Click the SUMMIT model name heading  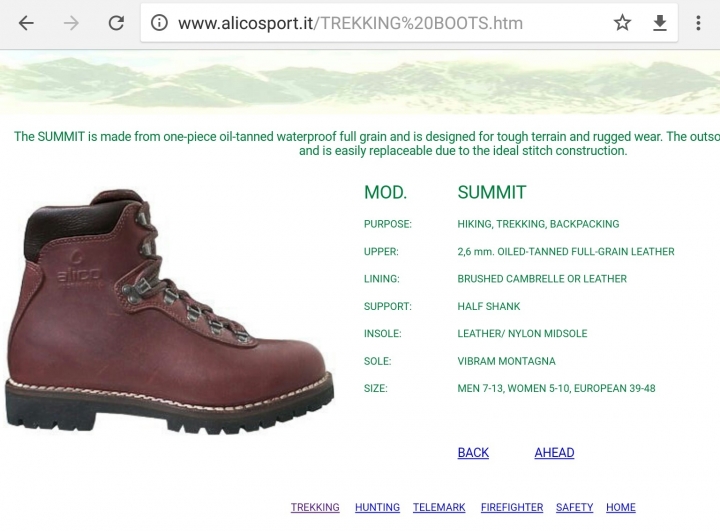pos(492,192)
